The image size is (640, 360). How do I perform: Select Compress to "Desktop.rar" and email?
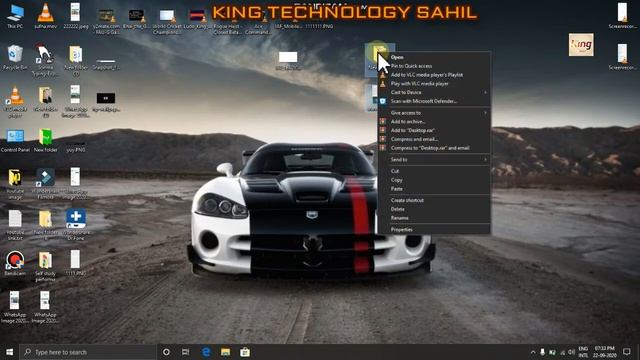pyautogui.click(x=434, y=148)
